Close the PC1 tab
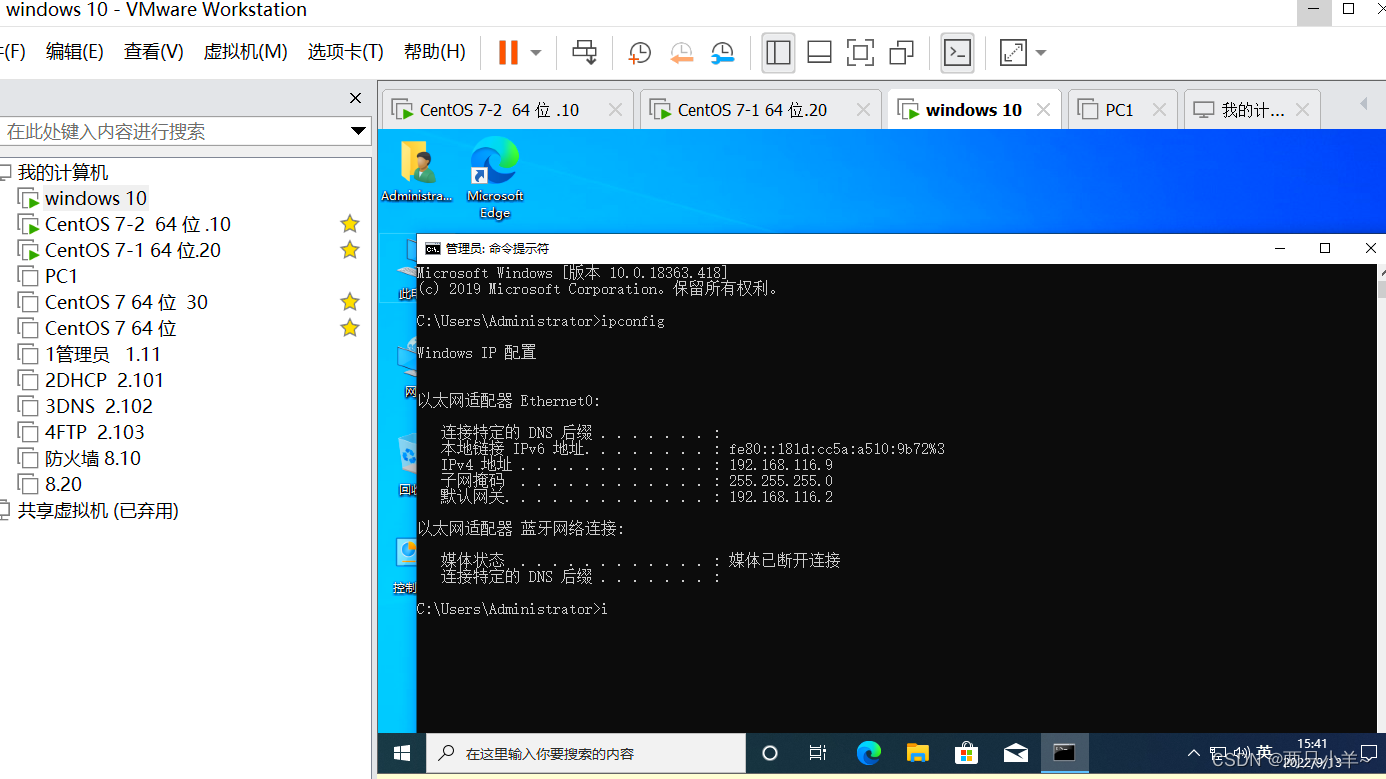Screen dimensions: 1386x779 tap(1160, 110)
